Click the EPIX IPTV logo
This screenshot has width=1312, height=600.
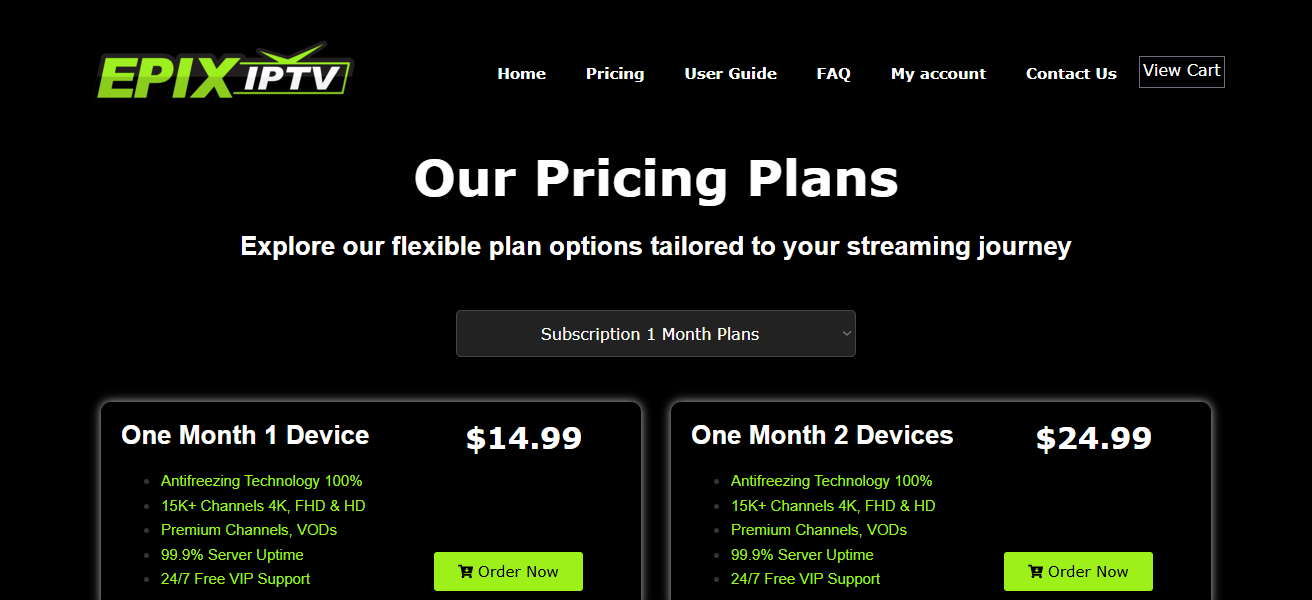225,72
